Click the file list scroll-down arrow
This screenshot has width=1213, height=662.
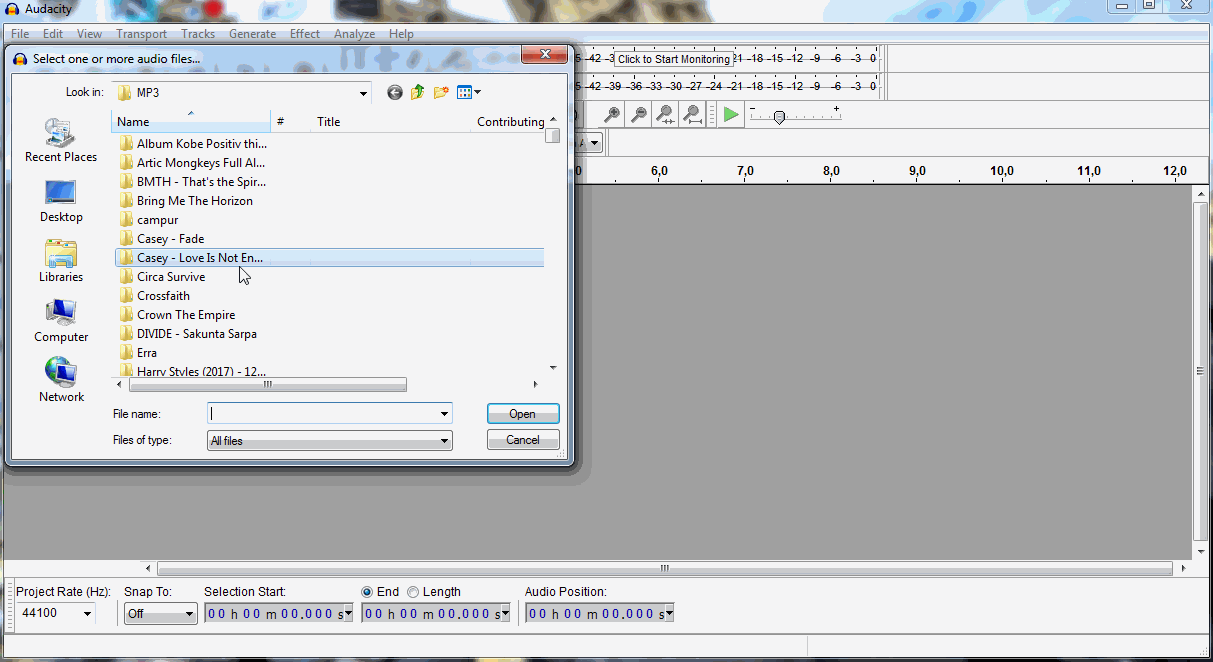pyautogui.click(x=552, y=367)
